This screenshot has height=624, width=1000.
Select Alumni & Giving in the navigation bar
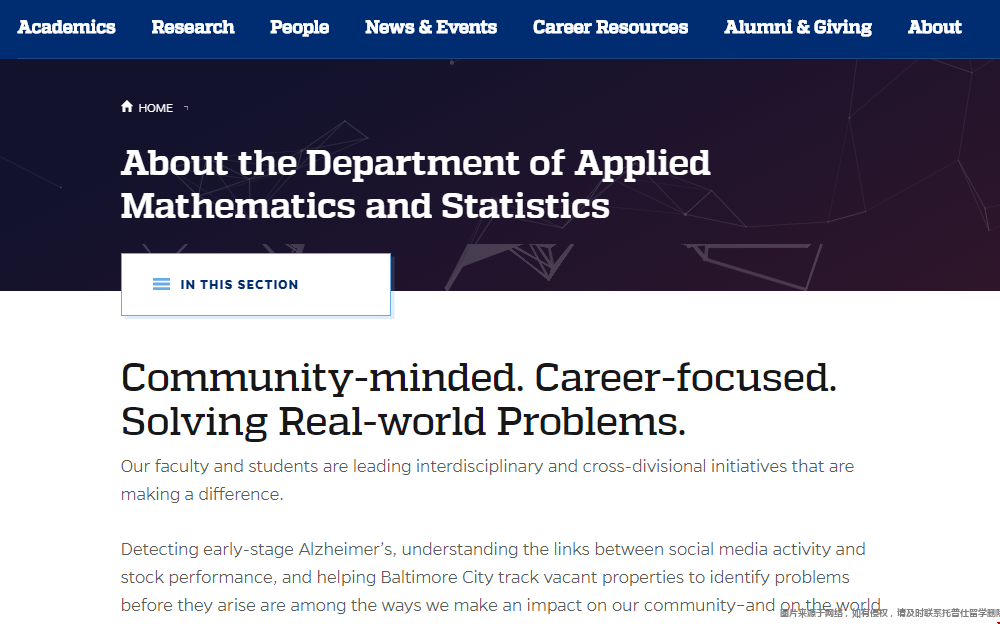798,28
